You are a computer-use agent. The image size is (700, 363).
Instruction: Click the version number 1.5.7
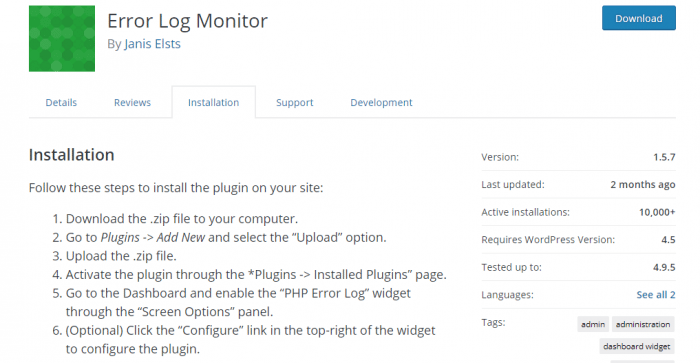point(664,157)
